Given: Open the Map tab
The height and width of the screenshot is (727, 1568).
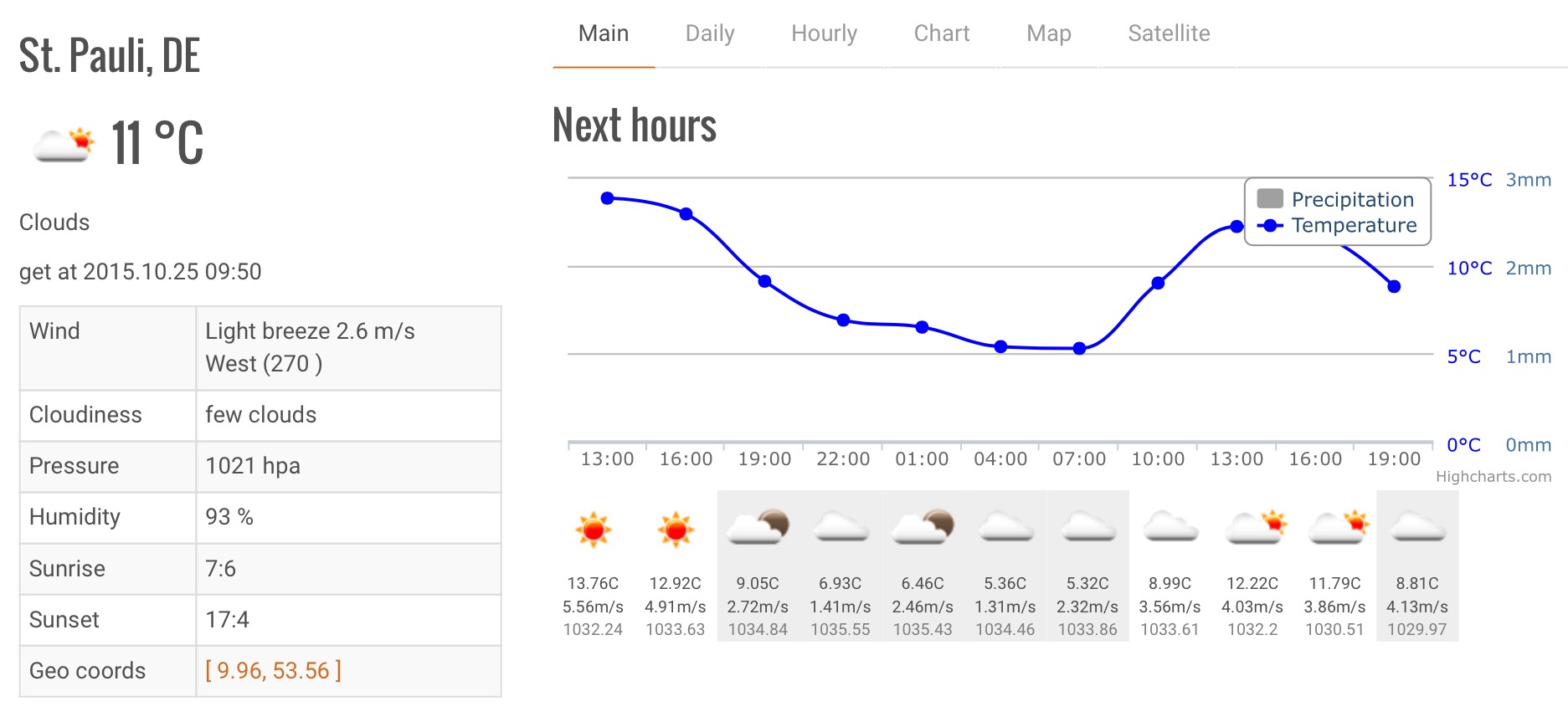Looking at the screenshot, I should tap(1049, 33).
